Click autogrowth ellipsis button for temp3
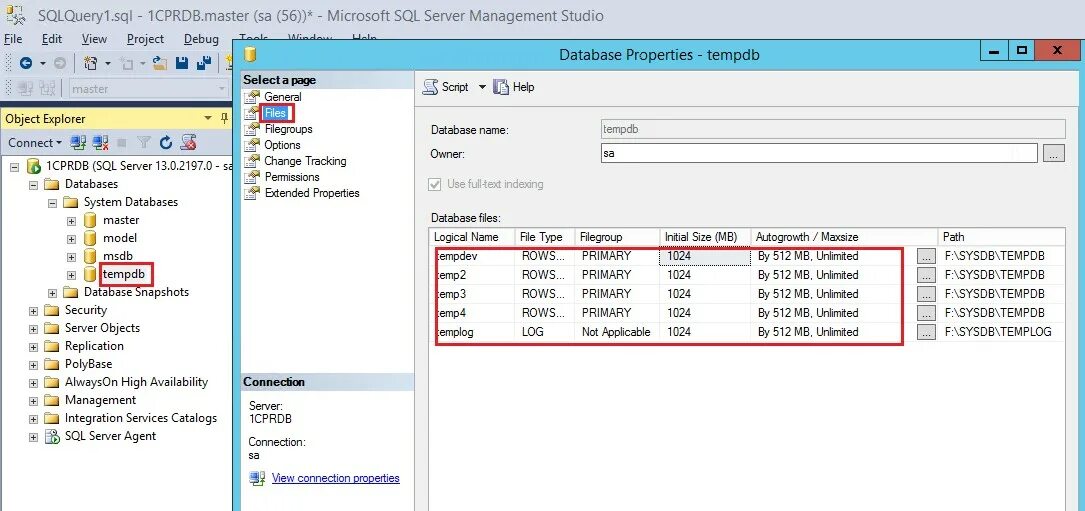Viewport: 1085px width, 511px height. (x=926, y=294)
